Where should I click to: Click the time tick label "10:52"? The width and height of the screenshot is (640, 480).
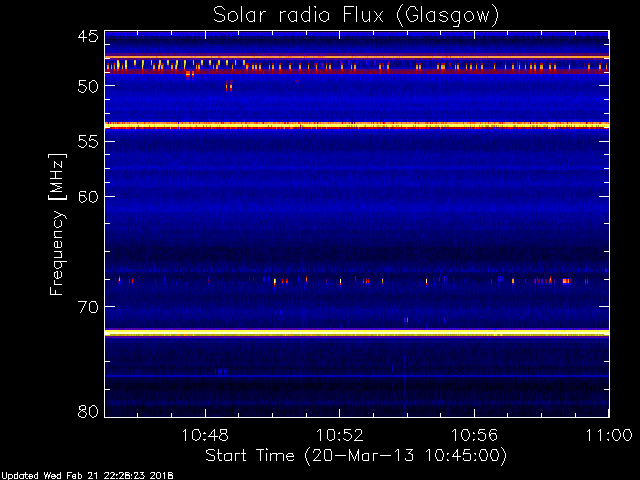tap(340, 435)
